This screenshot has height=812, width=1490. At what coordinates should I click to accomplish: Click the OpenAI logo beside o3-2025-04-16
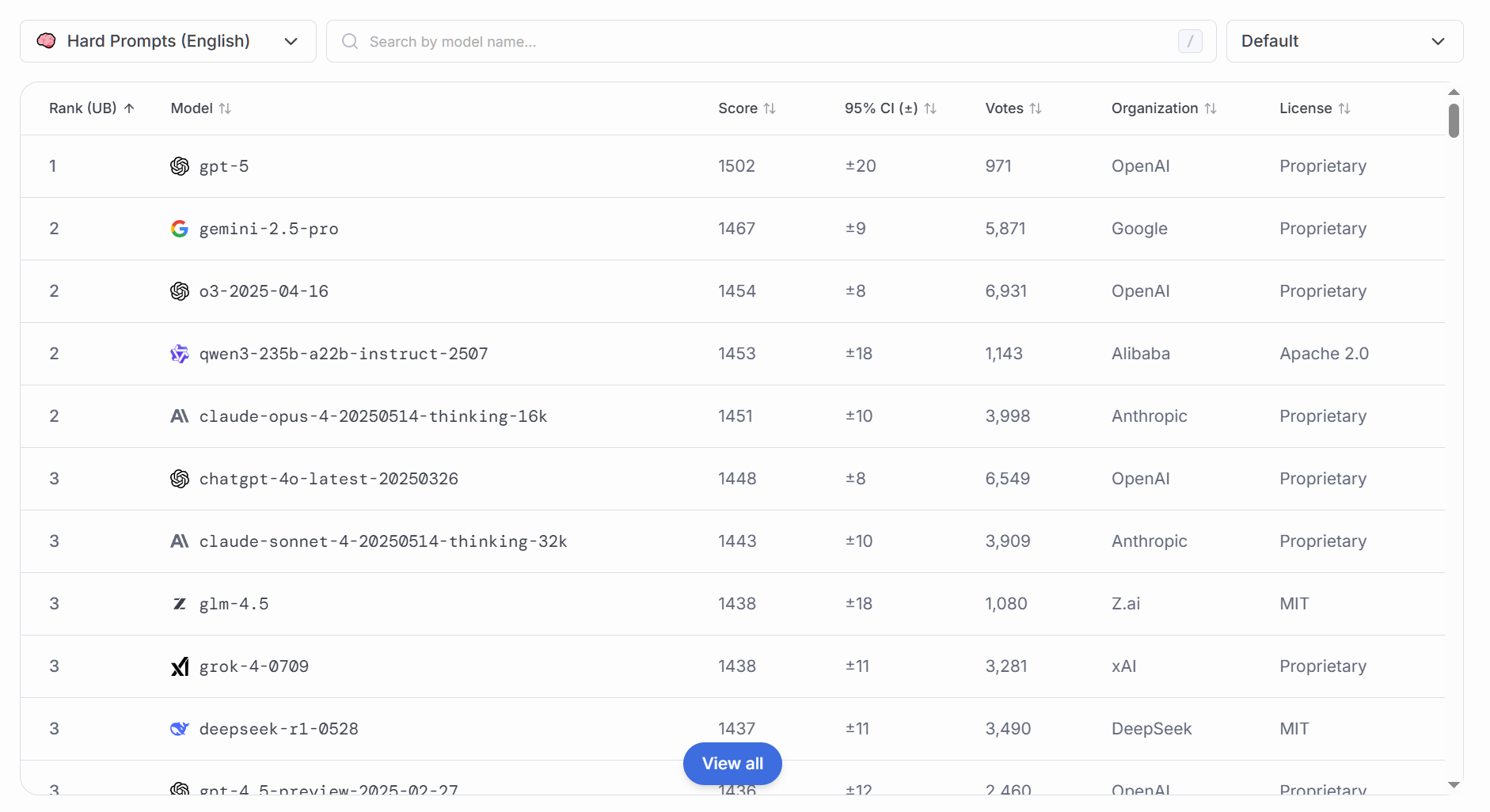[x=180, y=291]
